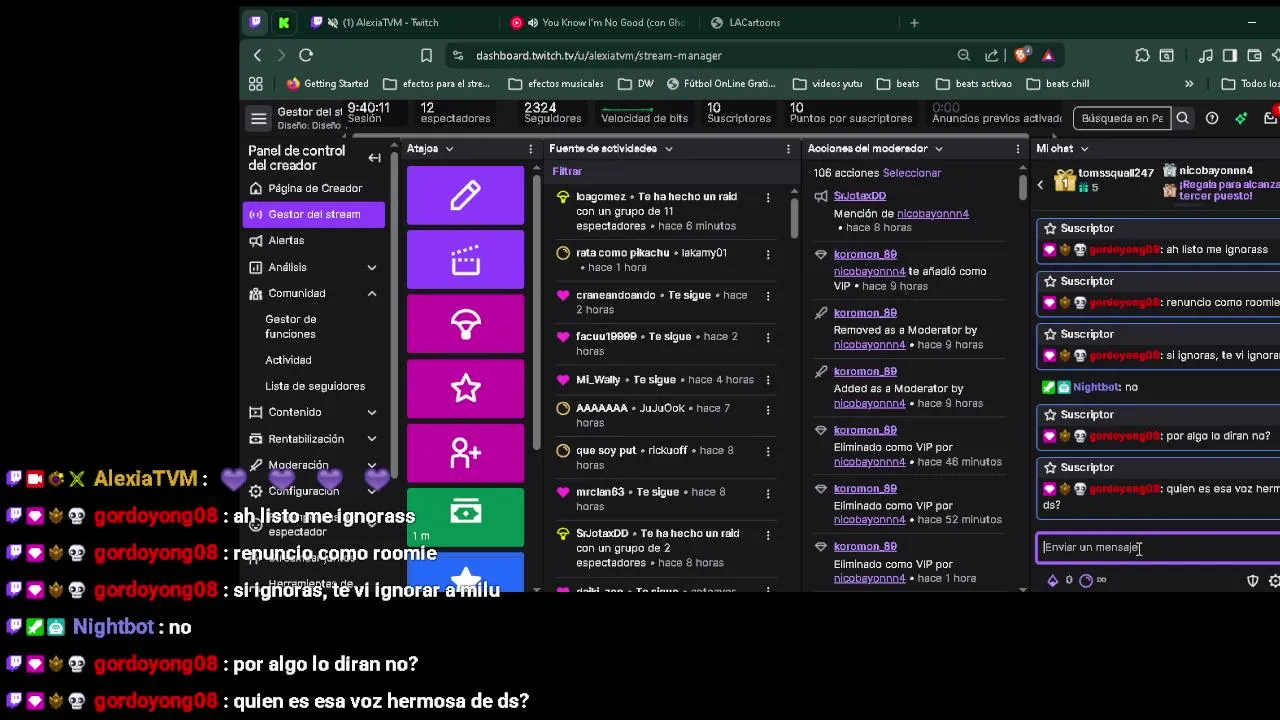The width and height of the screenshot is (1280, 720).
Task: Click the search magnifier button in dashboard
Action: pyautogui.click(x=1183, y=118)
